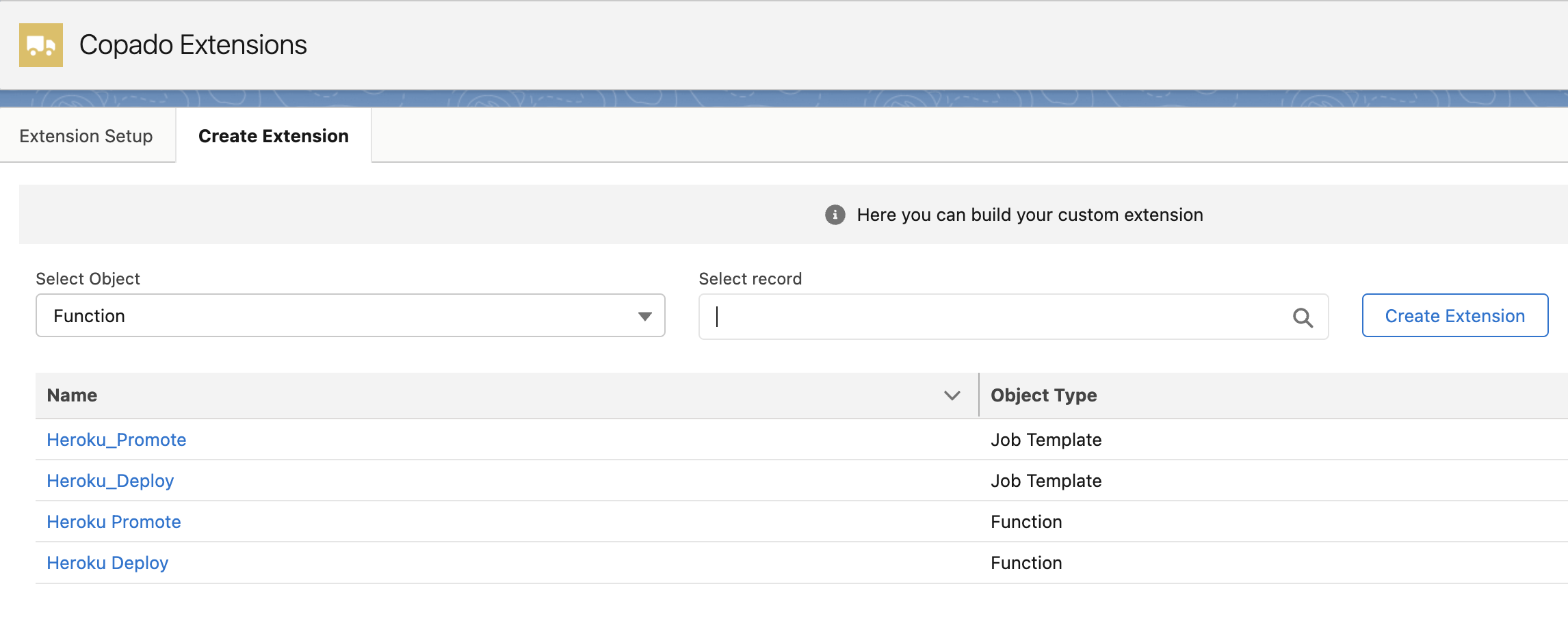The height and width of the screenshot is (621, 1568).
Task: Click the 'Here you can build your custom extension' message
Action: (1030, 215)
